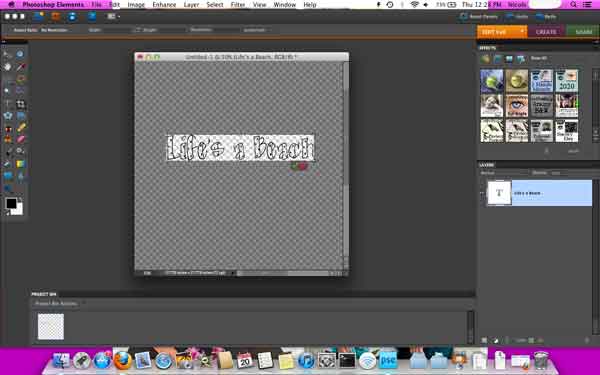Screen dimensions: 600x375
Task: Click the Redo button
Action: click(546, 16)
